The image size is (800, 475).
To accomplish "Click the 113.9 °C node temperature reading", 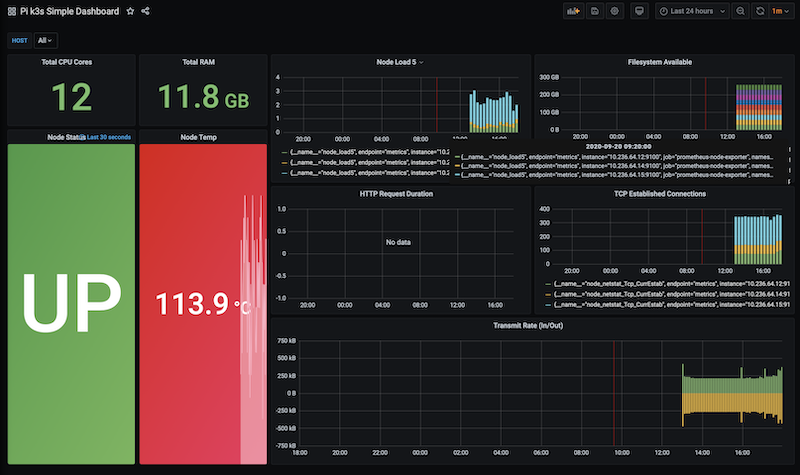I will 203,304.
